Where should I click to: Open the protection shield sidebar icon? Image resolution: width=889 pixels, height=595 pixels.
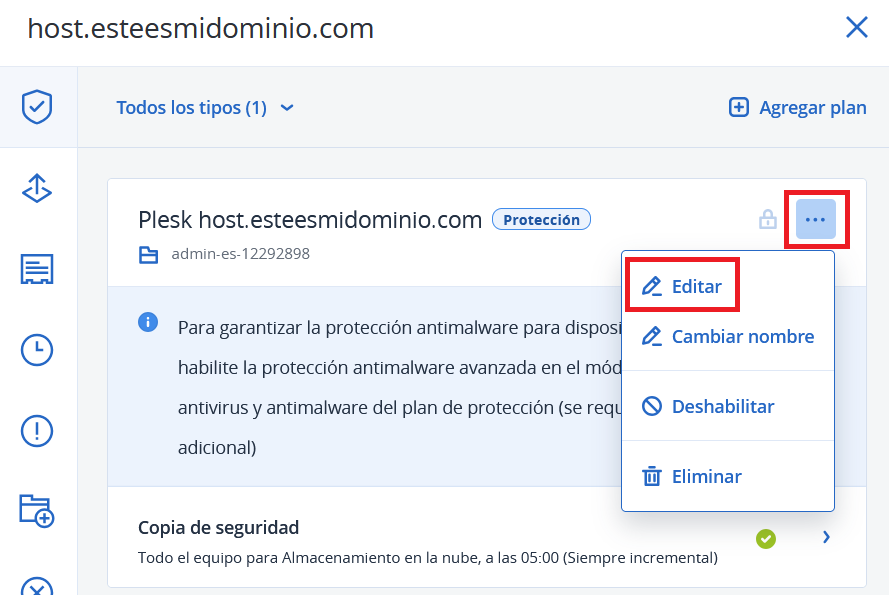click(37, 107)
